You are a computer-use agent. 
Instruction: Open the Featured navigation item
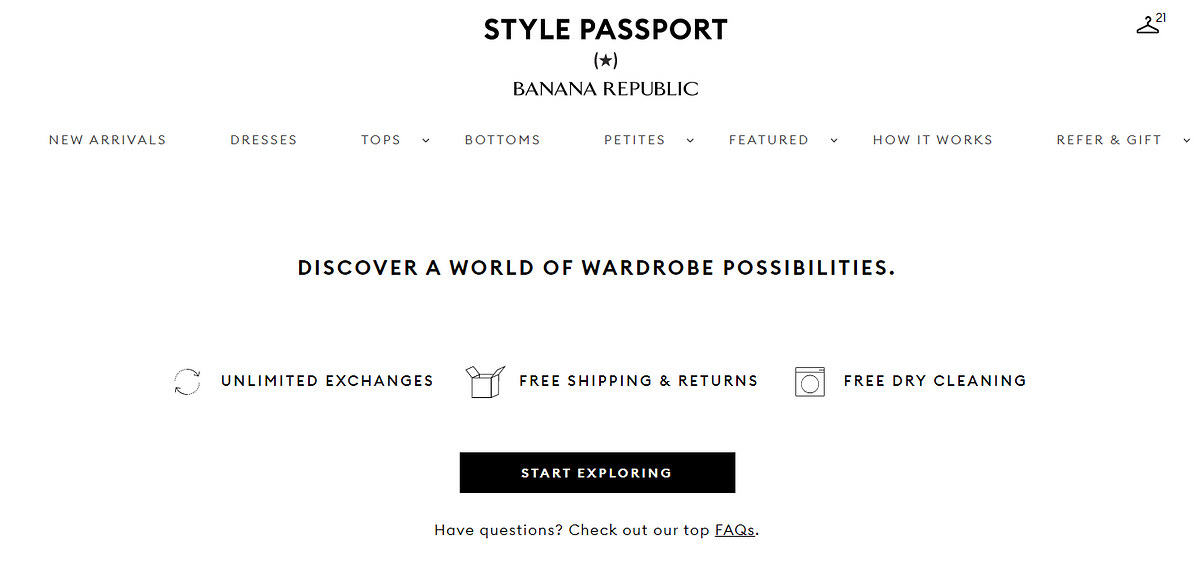pos(769,140)
